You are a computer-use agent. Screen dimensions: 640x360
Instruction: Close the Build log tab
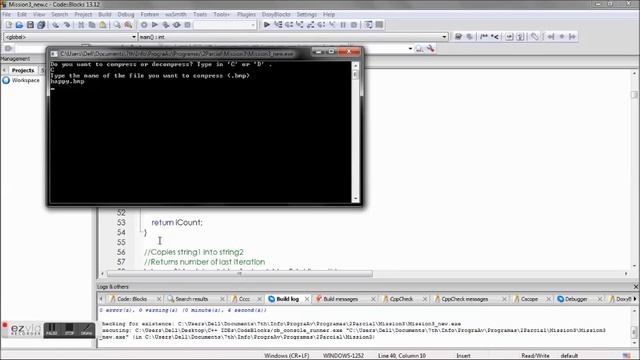pos(307,299)
